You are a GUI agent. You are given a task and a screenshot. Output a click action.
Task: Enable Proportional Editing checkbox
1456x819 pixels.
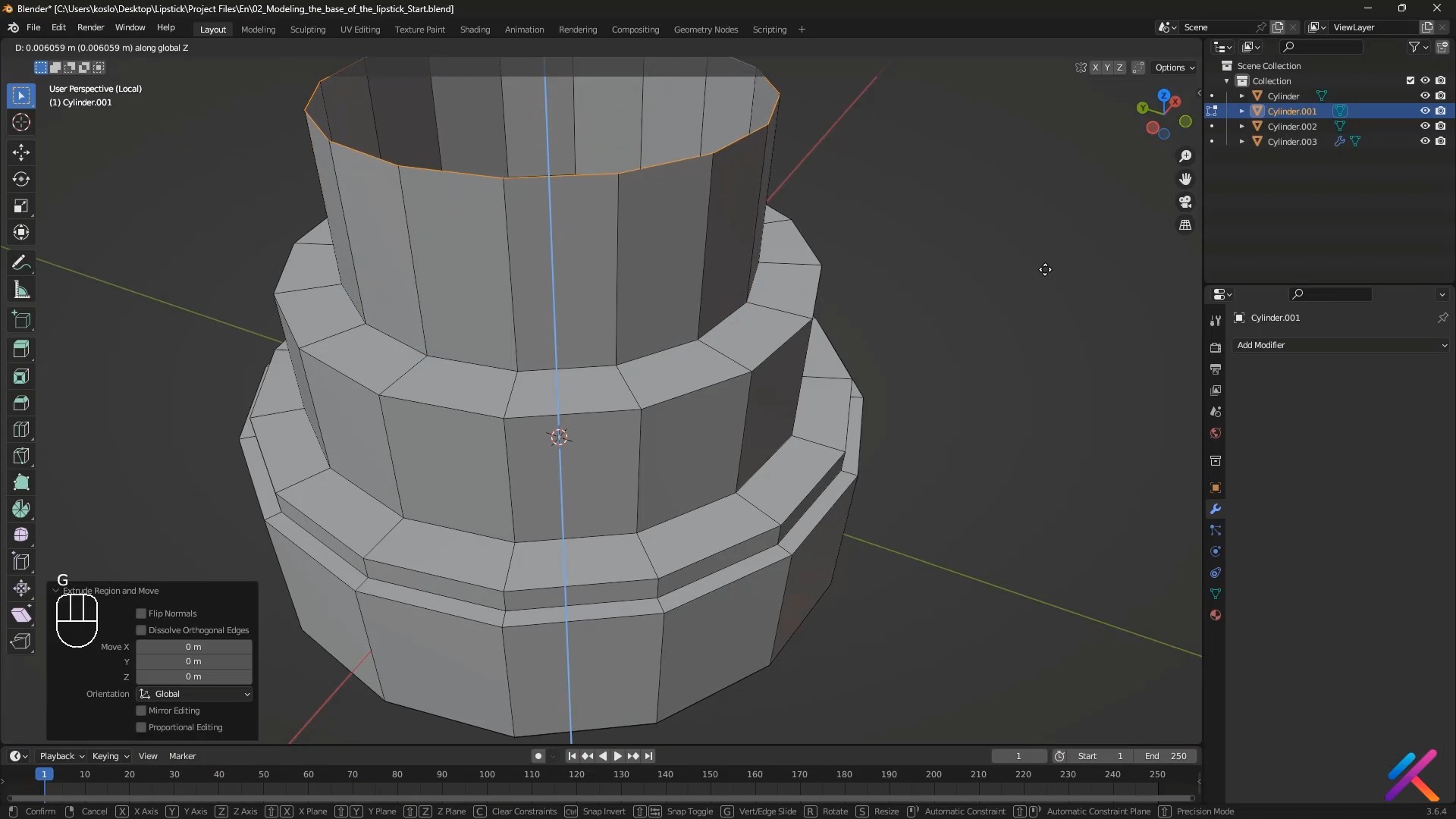coord(141,727)
